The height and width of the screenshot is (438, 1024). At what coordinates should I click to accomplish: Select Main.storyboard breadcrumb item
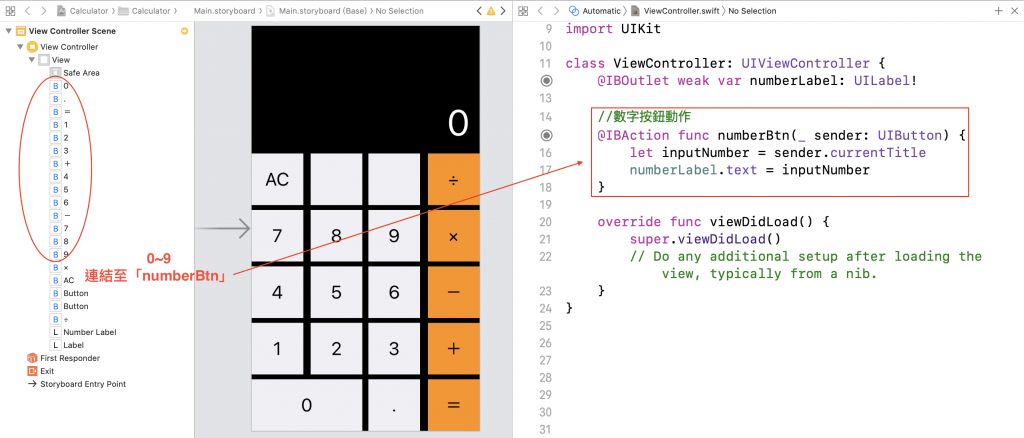(x=222, y=11)
